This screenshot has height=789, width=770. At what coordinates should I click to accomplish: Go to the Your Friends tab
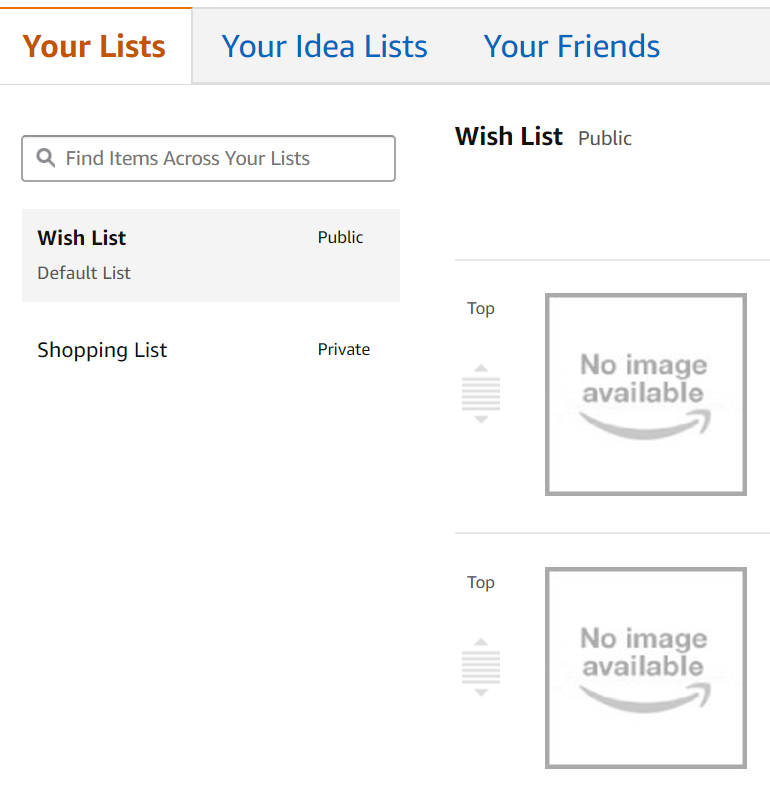pyautogui.click(x=572, y=46)
